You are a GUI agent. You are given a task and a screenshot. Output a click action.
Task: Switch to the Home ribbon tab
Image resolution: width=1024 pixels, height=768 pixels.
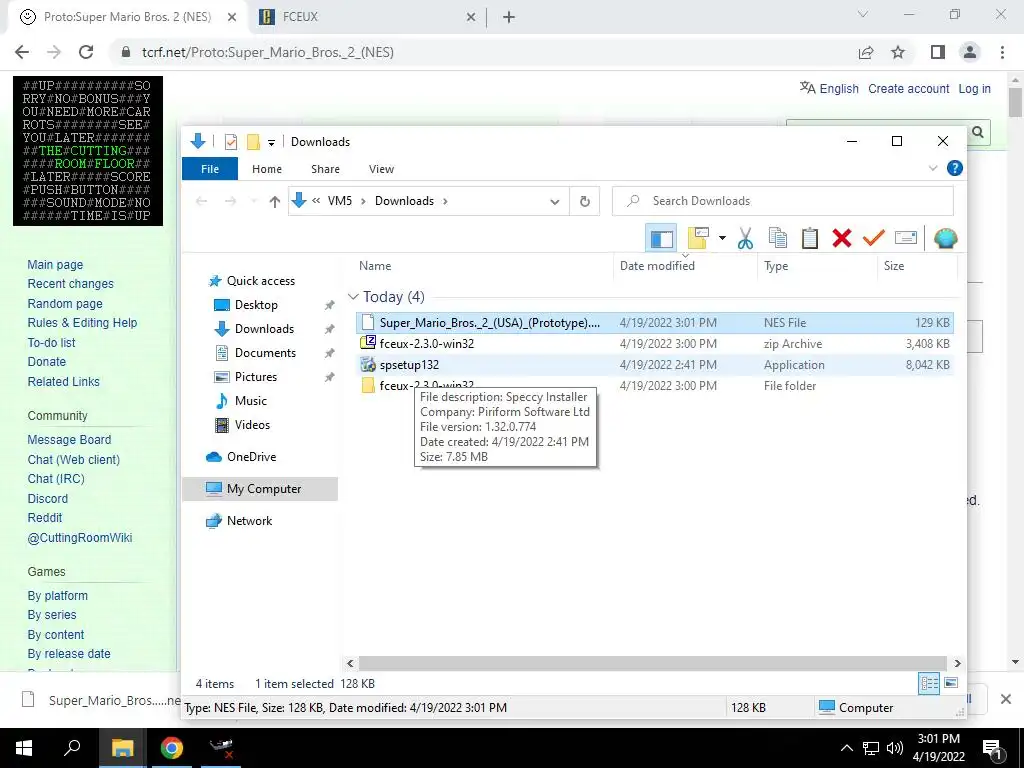266,169
